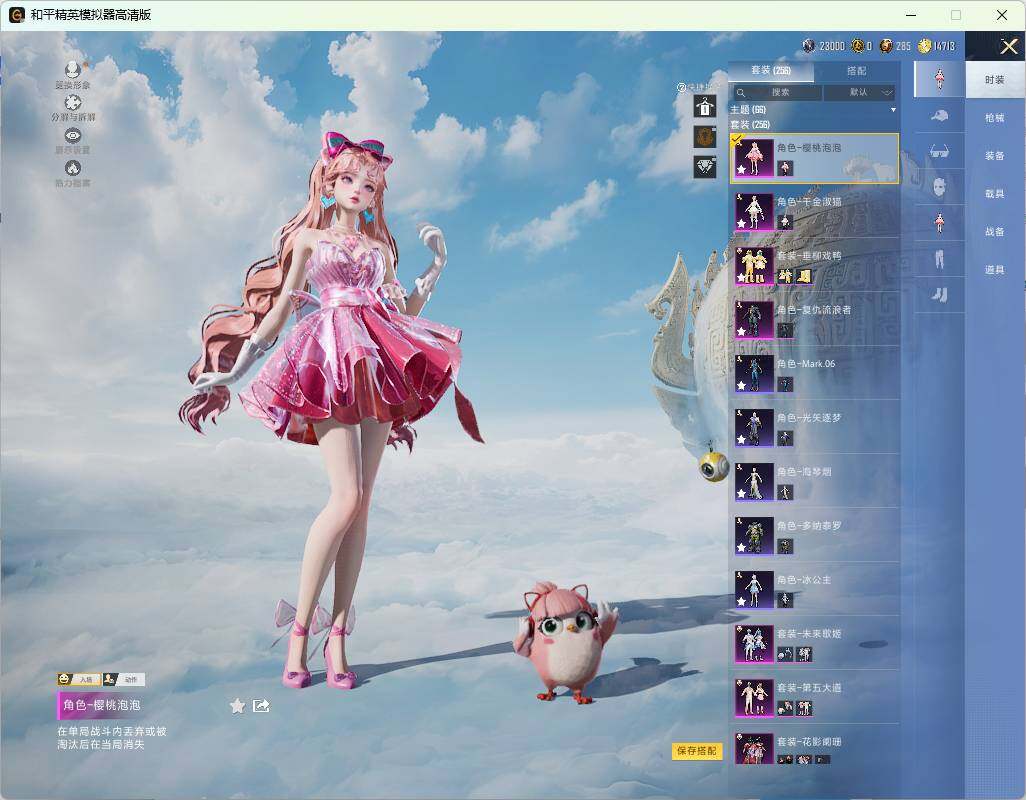Click the 搜索 search field
This screenshot has width=1026, height=800.
(x=776, y=92)
